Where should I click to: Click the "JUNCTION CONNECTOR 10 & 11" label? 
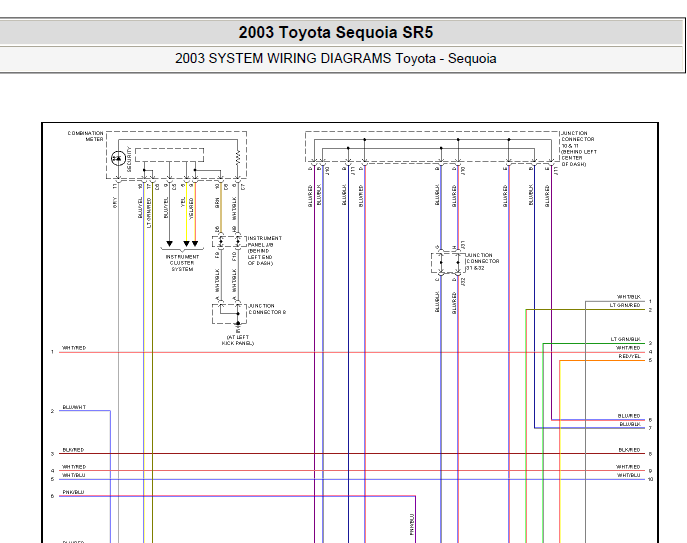point(578,139)
